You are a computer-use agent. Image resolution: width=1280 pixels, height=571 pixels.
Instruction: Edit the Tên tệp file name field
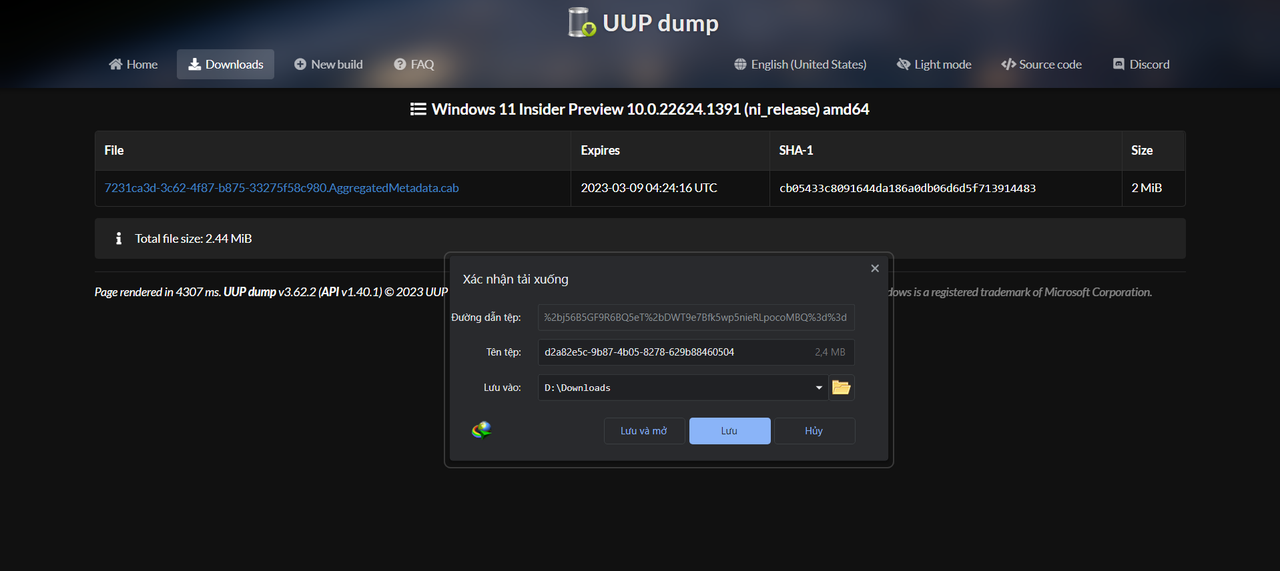pos(696,352)
